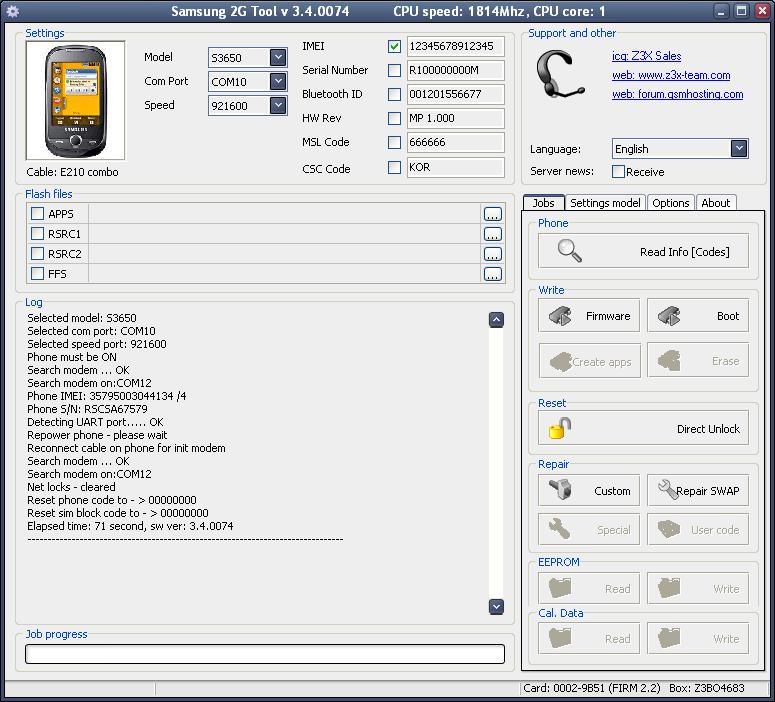Click log line 'Phone S/N: RSCSA67579'
775x702 pixels.
[x=87, y=409]
